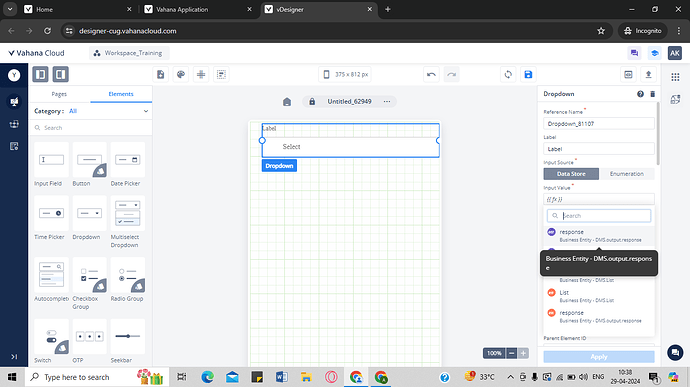Select the Data Store input source
The image size is (690, 387).
point(571,174)
